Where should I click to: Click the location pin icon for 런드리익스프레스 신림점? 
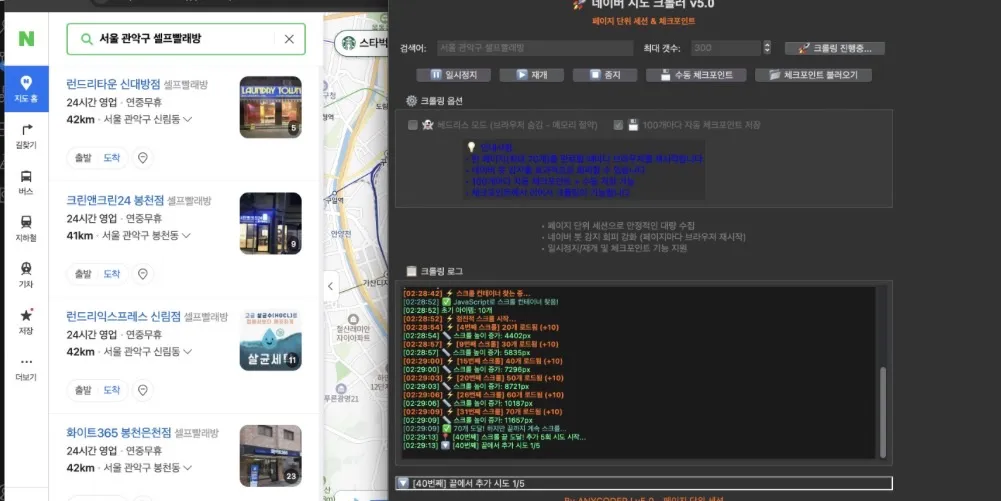pos(143,390)
